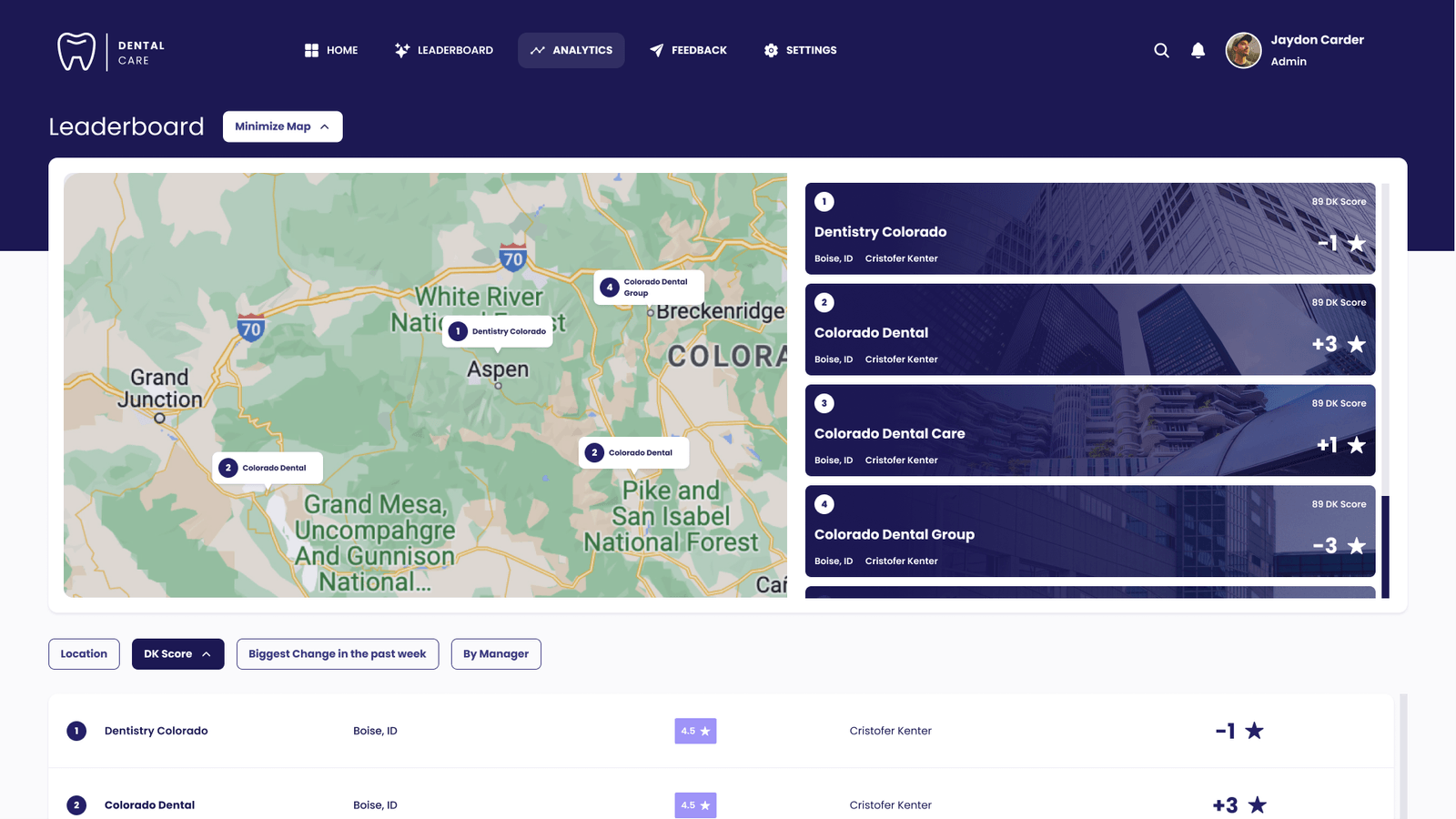Open the Settings navigation link
The width and height of the screenshot is (1456, 819).
[800, 51]
